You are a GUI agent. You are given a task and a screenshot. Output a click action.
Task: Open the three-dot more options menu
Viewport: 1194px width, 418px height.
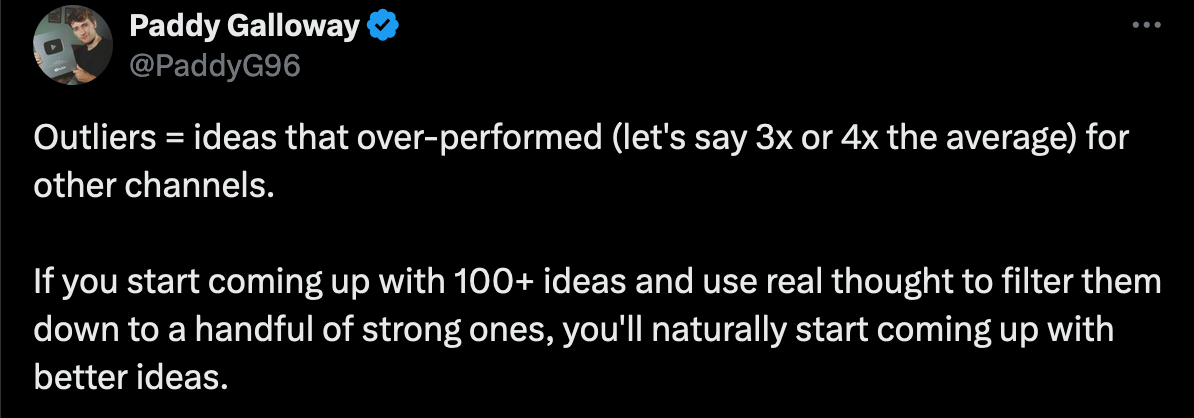pos(1146,25)
